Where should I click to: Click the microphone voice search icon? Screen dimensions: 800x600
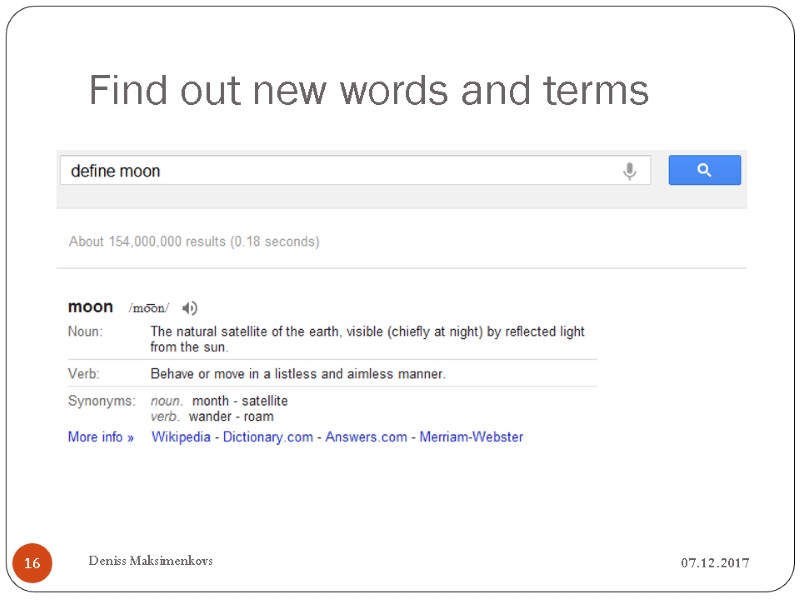pyautogui.click(x=629, y=171)
